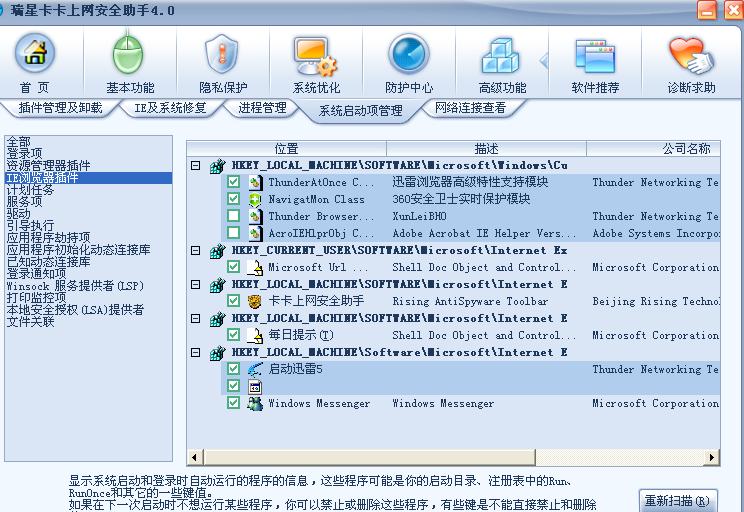This screenshot has height=512, width=744.
Task: Enable the AcroIEHlprObj checkbox
Action: [233, 233]
